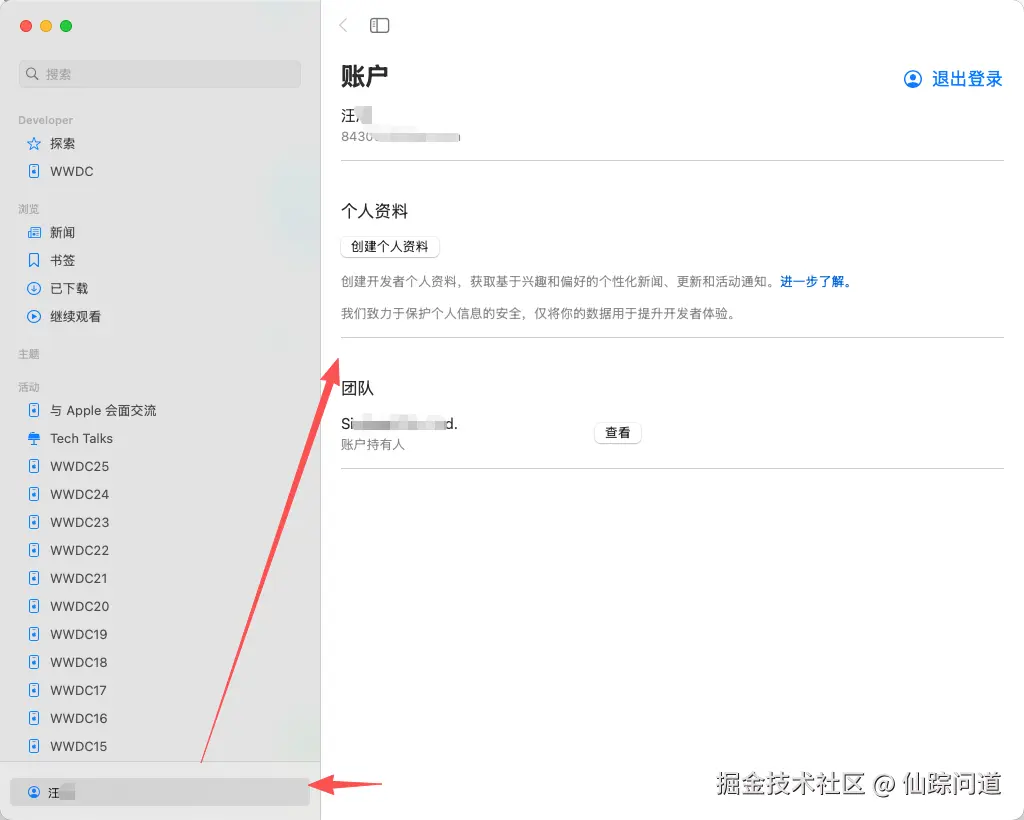The width and height of the screenshot is (1024, 820).
Task: Select the 已下载 sidebar label
Action: pyautogui.click(x=69, y=289)
